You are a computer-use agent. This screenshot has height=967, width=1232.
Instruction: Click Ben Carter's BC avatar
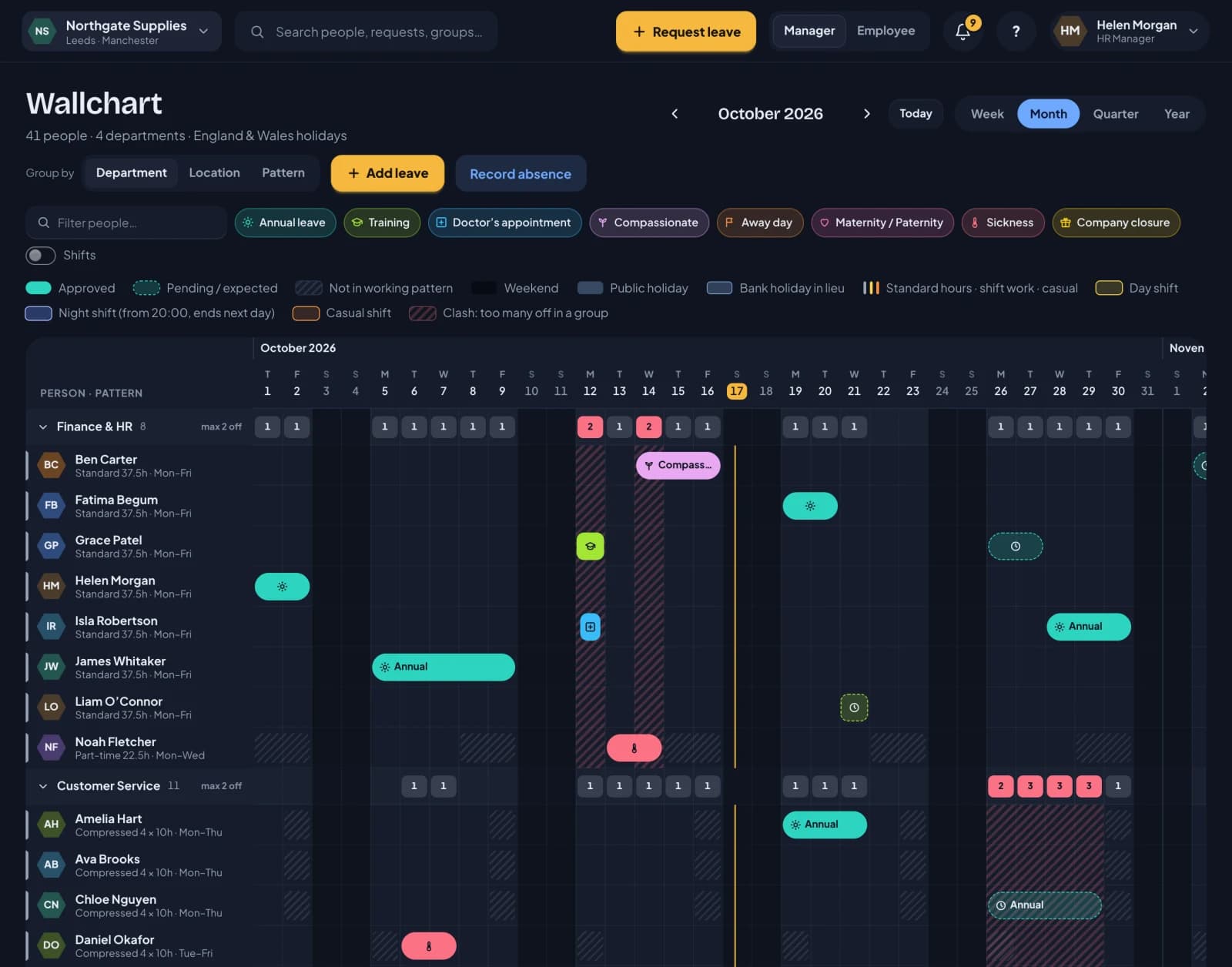coord(51,465)
